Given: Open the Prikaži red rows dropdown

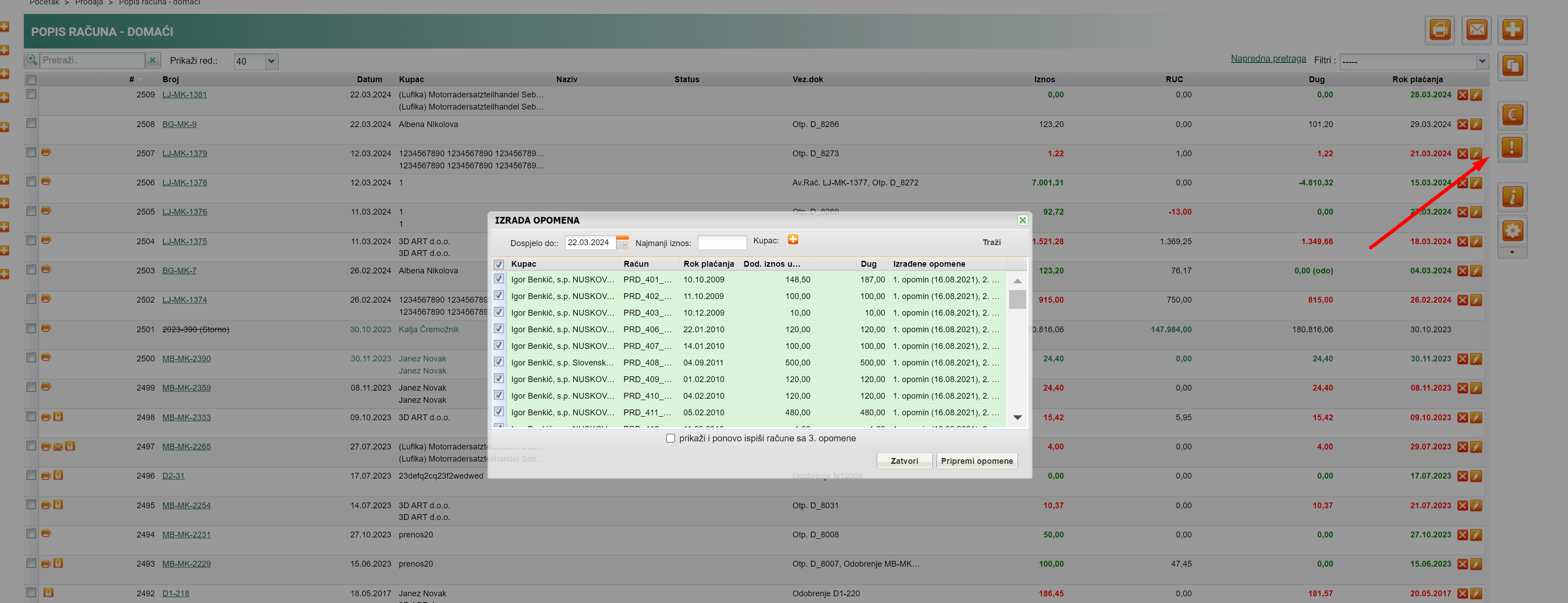Looking at the screenshot, I should pyautogui.click(x=272, y=61).
